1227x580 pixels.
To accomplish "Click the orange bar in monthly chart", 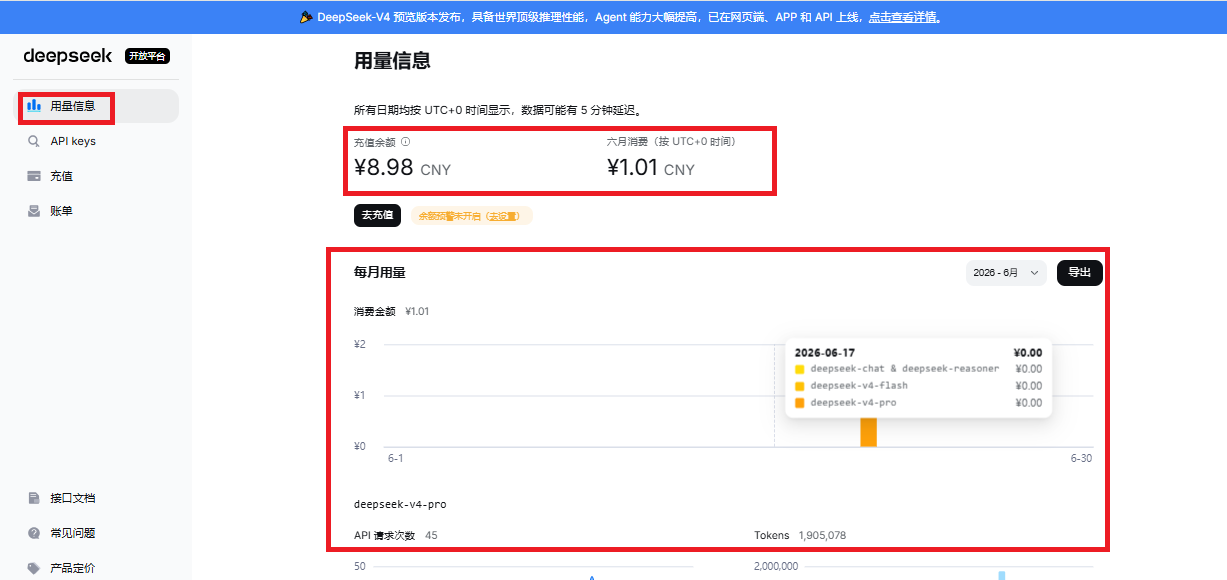I will pos(868,432).
